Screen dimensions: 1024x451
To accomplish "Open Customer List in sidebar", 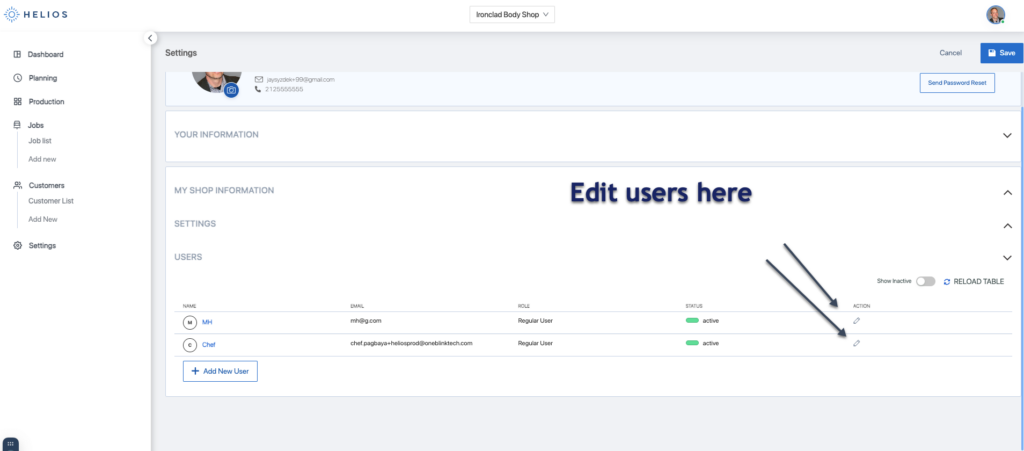I will coord(51,200).
